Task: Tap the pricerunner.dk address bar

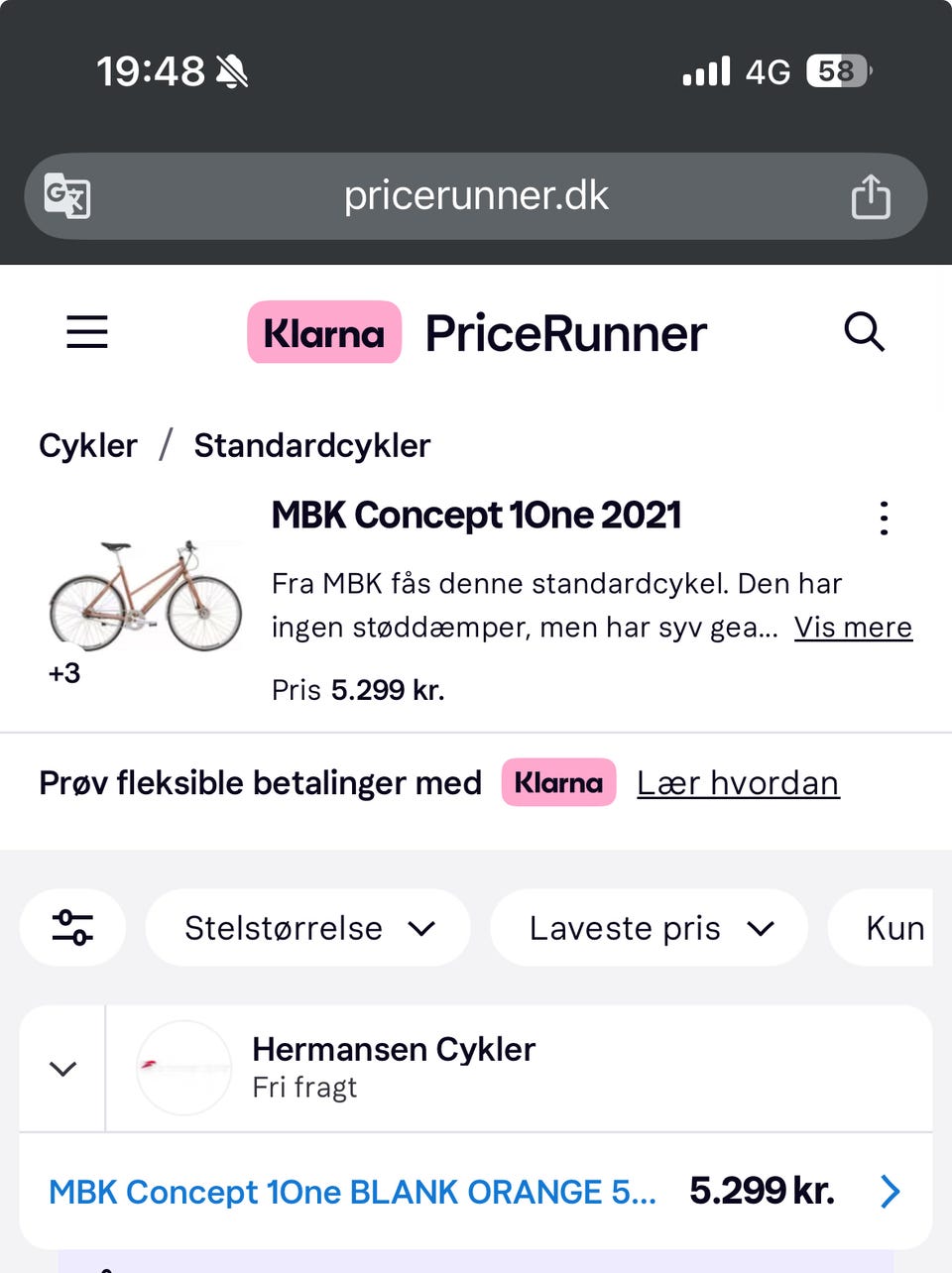Action: point(476,195)
